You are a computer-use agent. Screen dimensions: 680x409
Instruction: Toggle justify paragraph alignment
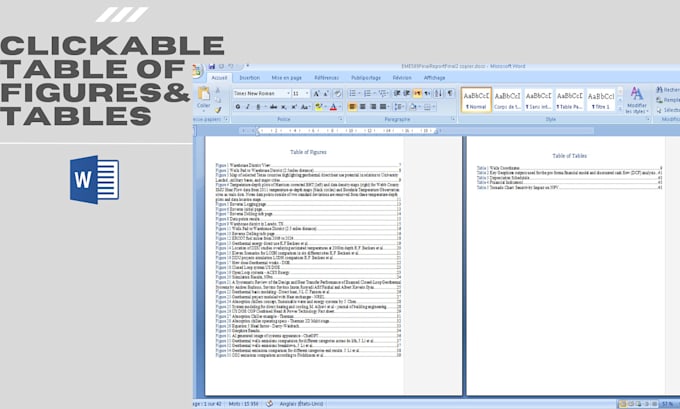tap(383, 107)
